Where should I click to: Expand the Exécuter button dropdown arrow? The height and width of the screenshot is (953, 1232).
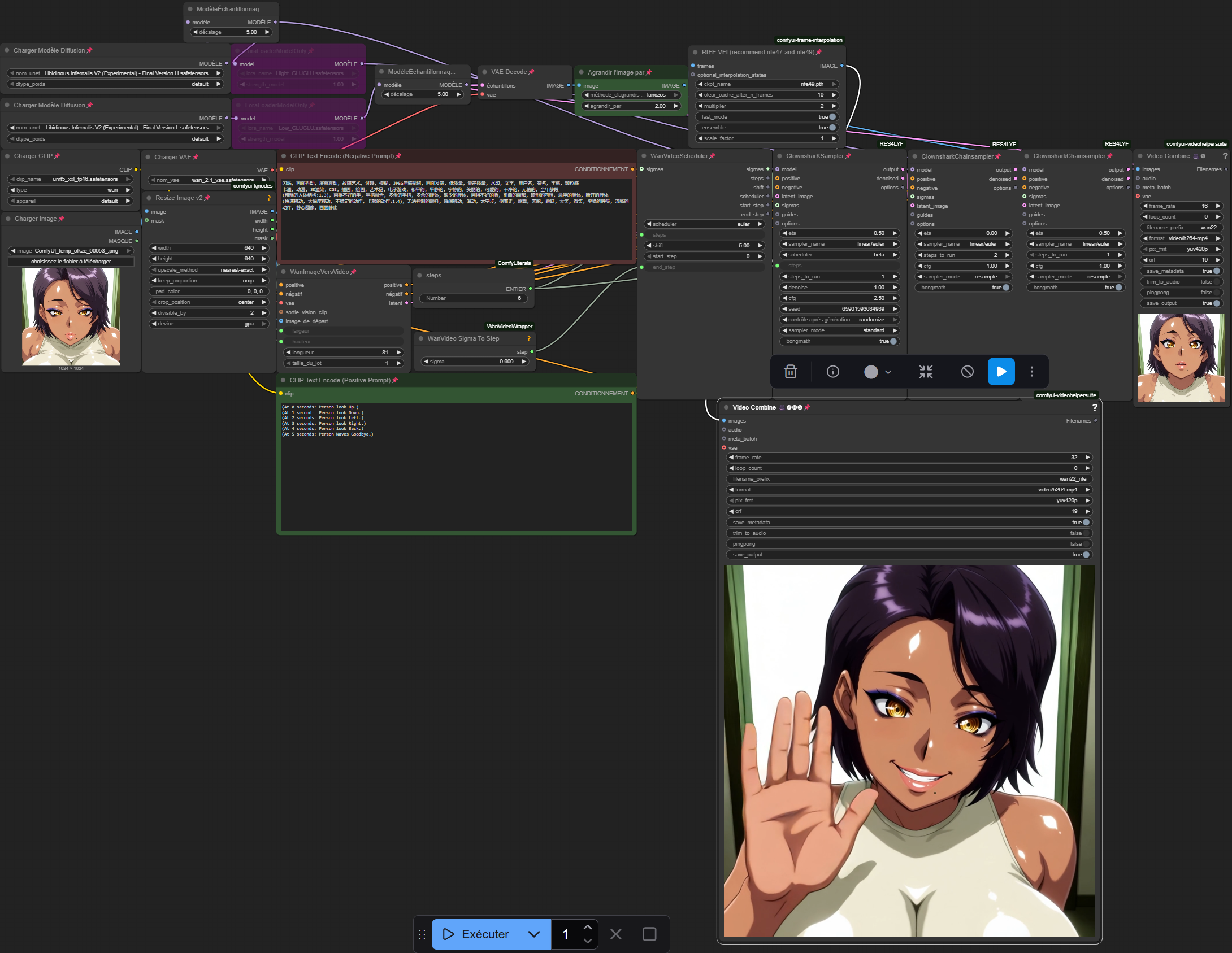[533, 934]
